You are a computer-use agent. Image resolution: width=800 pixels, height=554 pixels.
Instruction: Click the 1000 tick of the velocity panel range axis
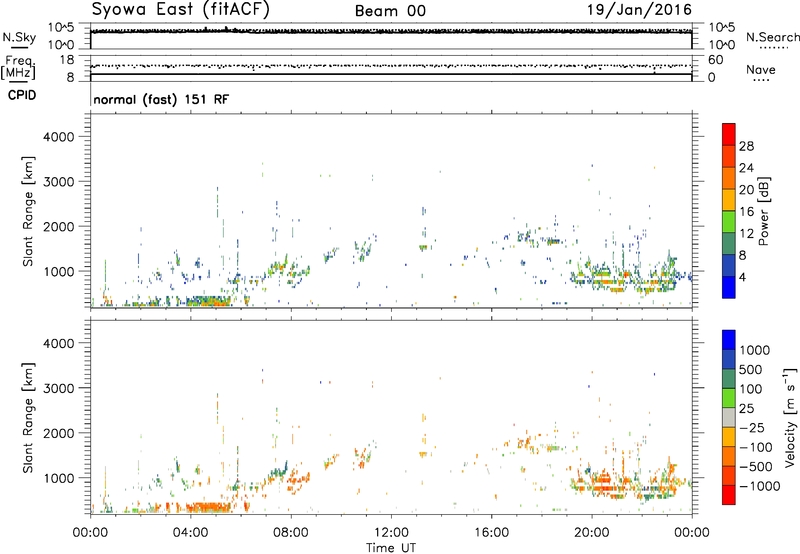coord(58,478)
